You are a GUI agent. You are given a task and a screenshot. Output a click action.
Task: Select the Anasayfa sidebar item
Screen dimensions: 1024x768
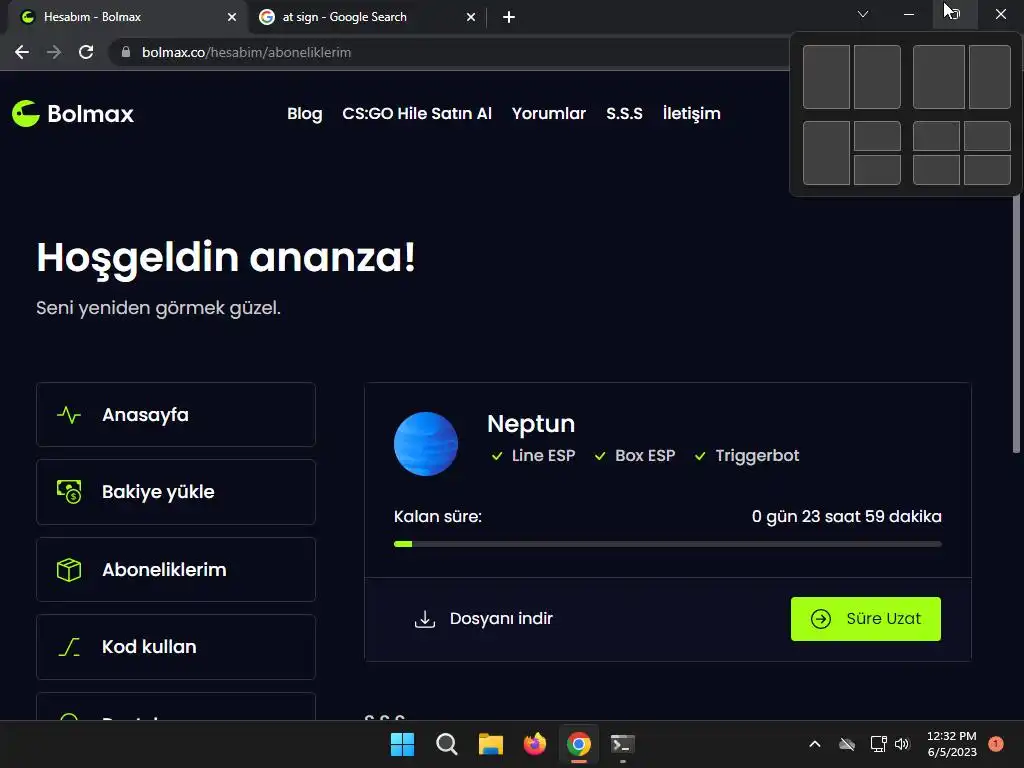176,415
